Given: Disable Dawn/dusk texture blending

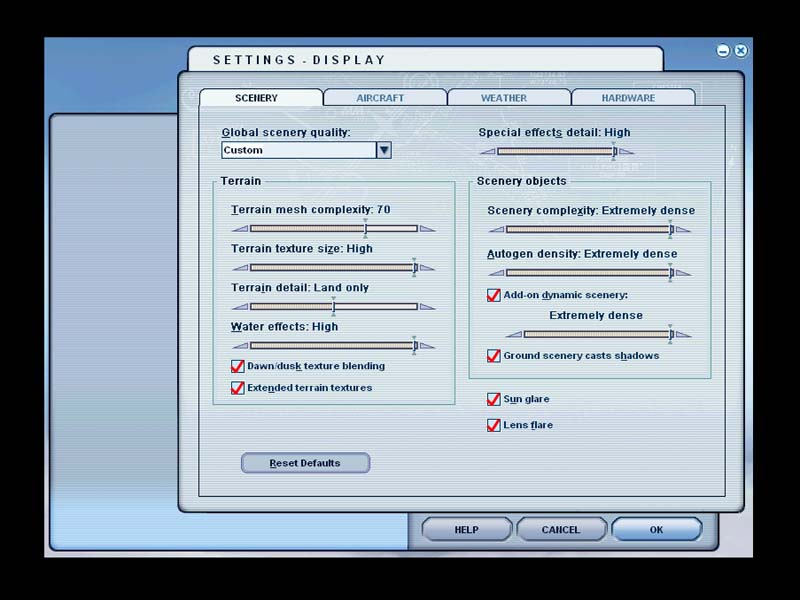Looking at the screenshot, I should 237,366.
